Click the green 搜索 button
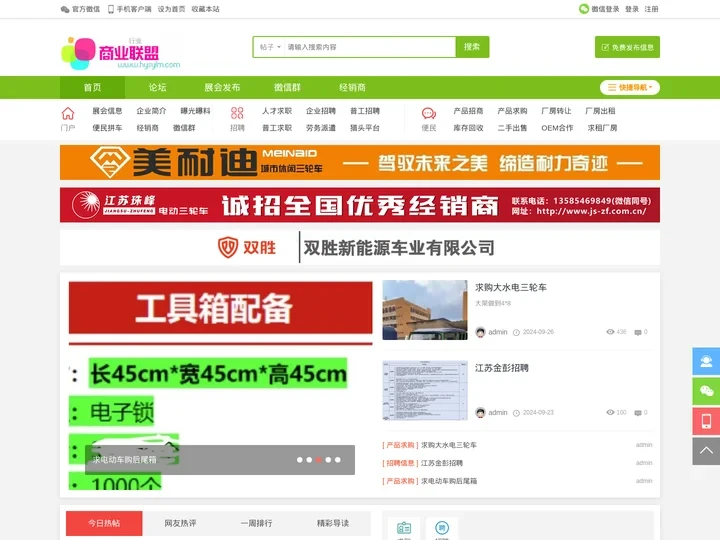The image size is (720, 540). point(472,47)
